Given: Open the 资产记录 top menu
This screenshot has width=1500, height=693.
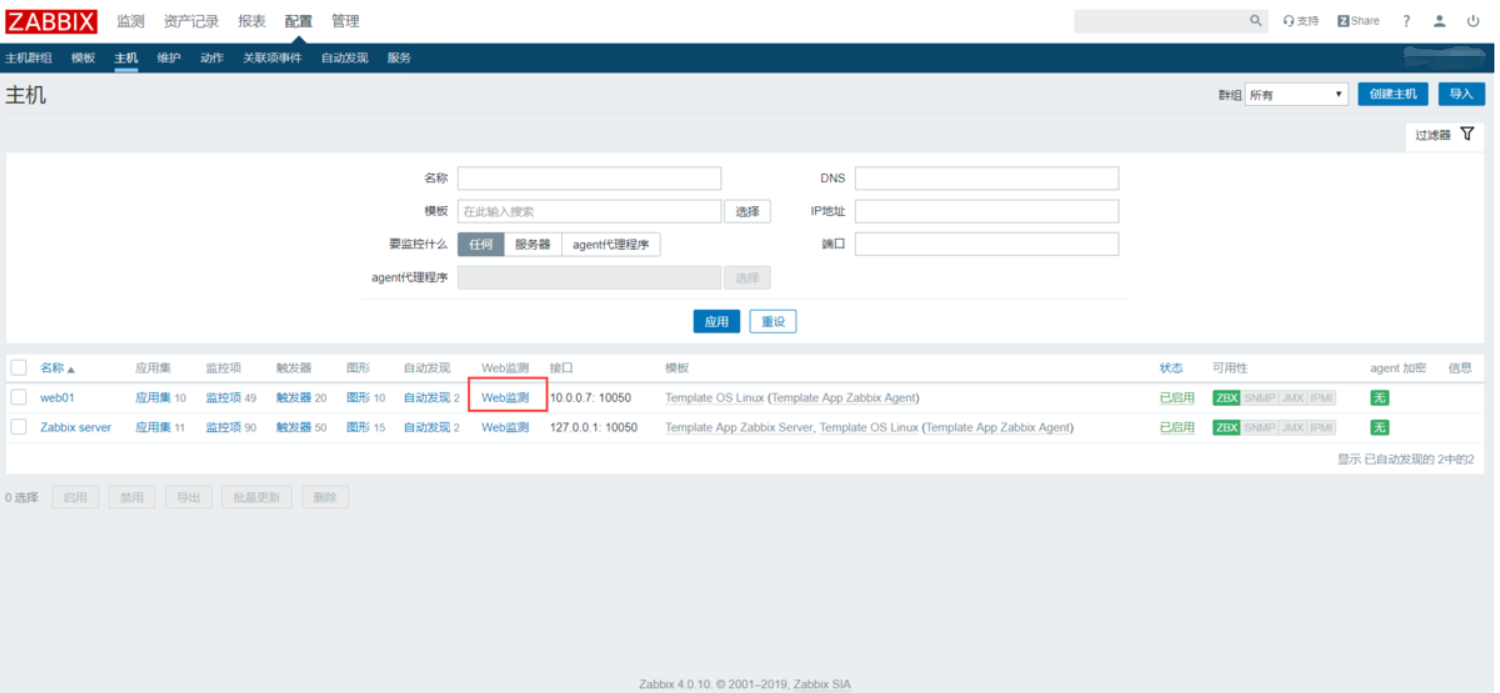Looking at the screenshot, I should coord(191,21).
